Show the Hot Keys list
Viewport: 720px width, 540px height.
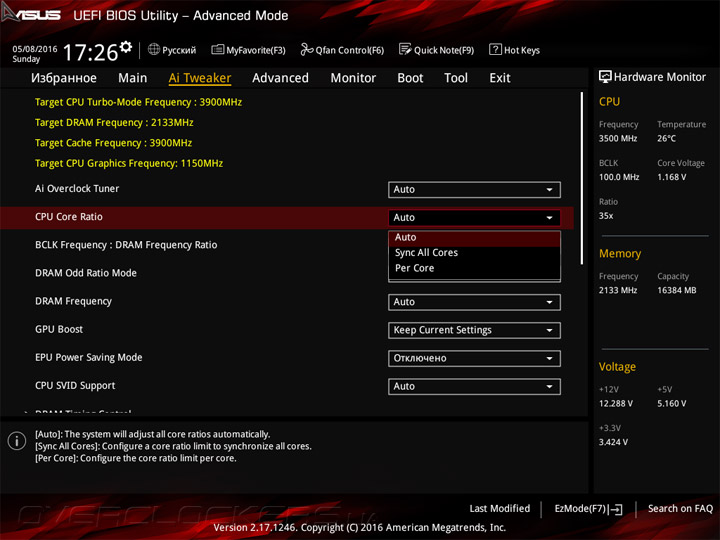(515, 50)
